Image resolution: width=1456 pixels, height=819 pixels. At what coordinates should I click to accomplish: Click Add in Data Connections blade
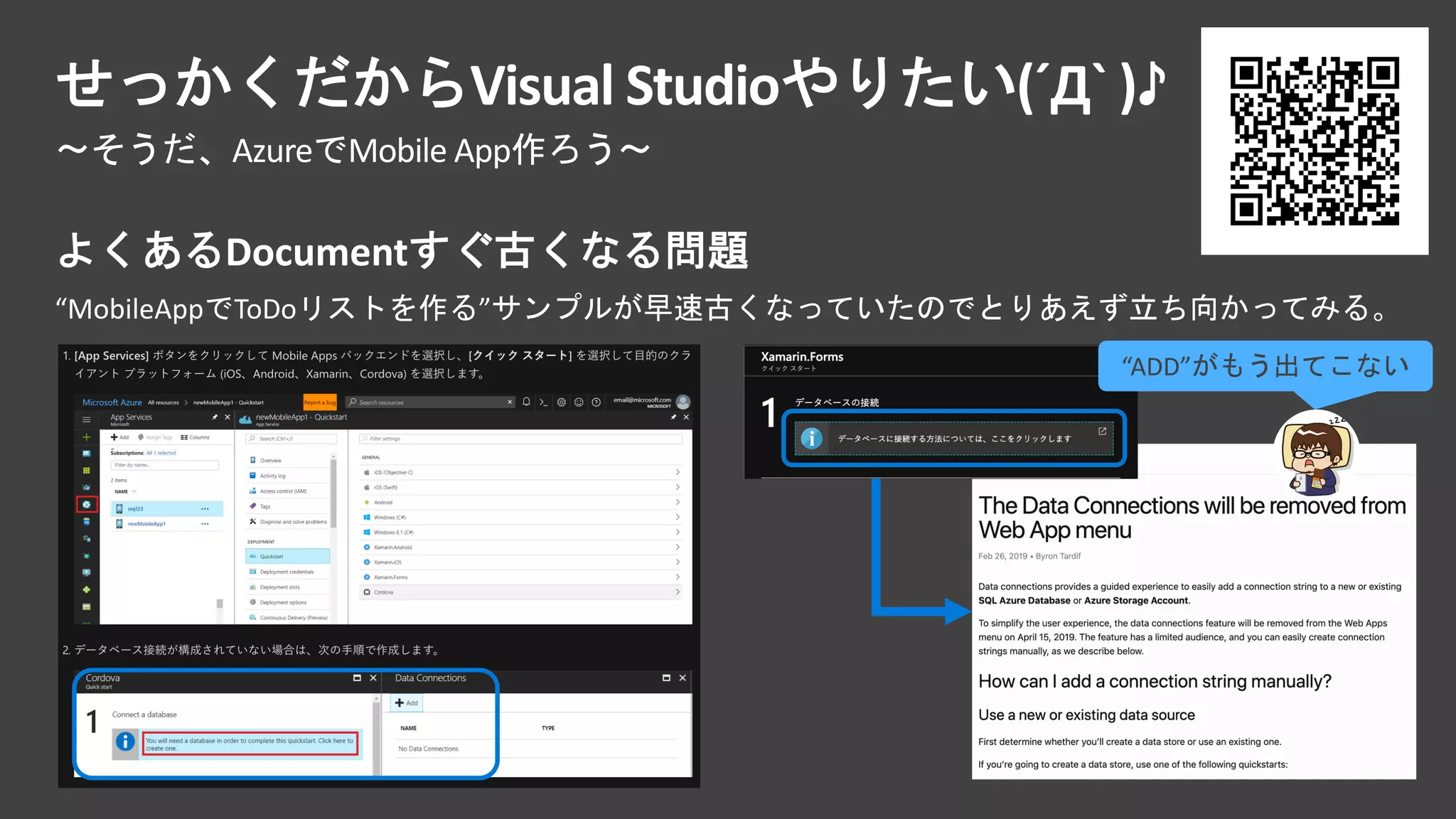407,702
